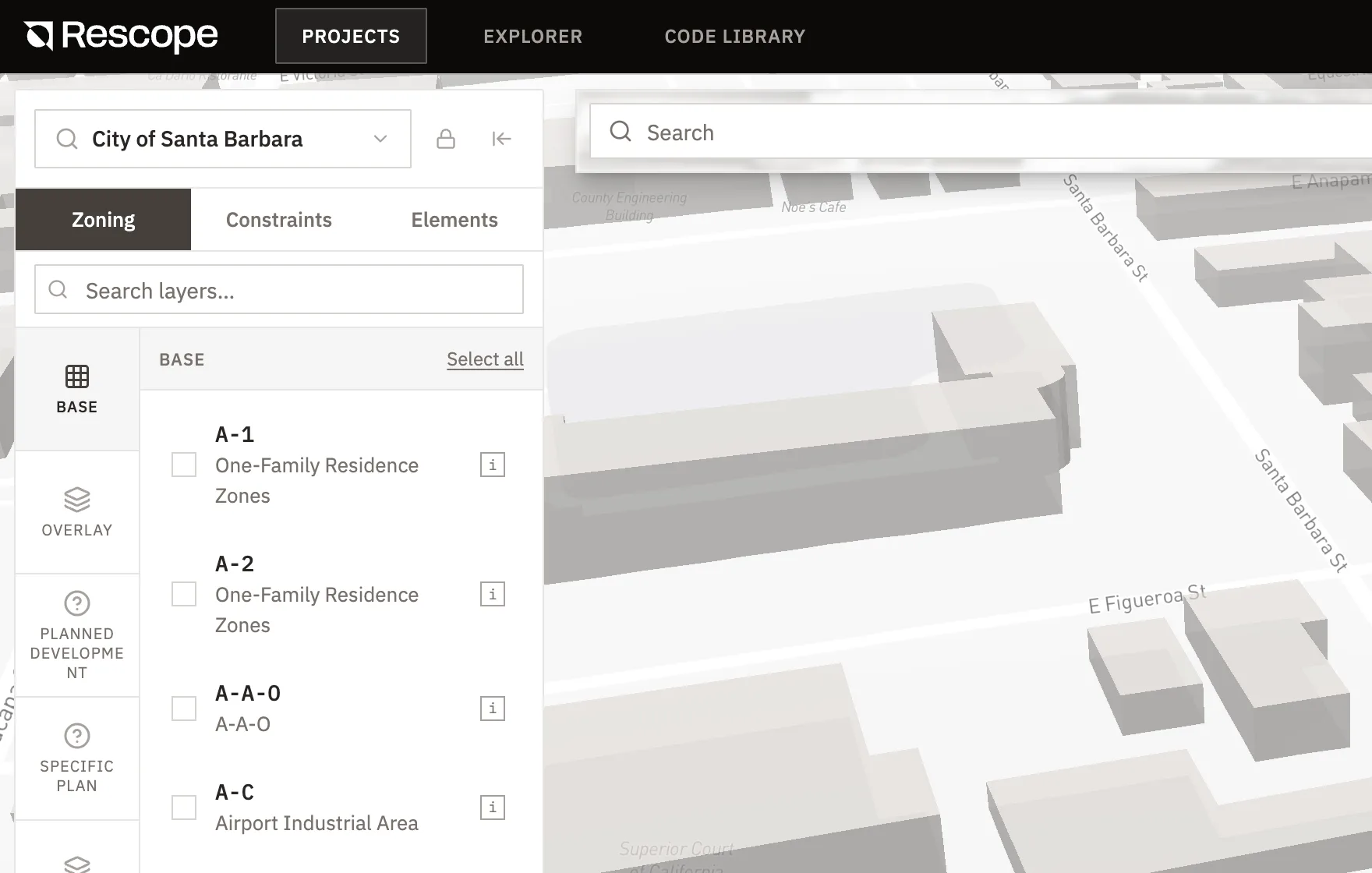
Task: Click the search icon in city selector
Action: click(x=67, y=139)
